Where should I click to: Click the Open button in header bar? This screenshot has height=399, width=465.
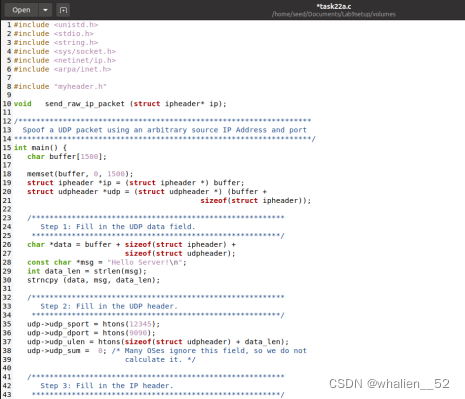tap(21, 10)
